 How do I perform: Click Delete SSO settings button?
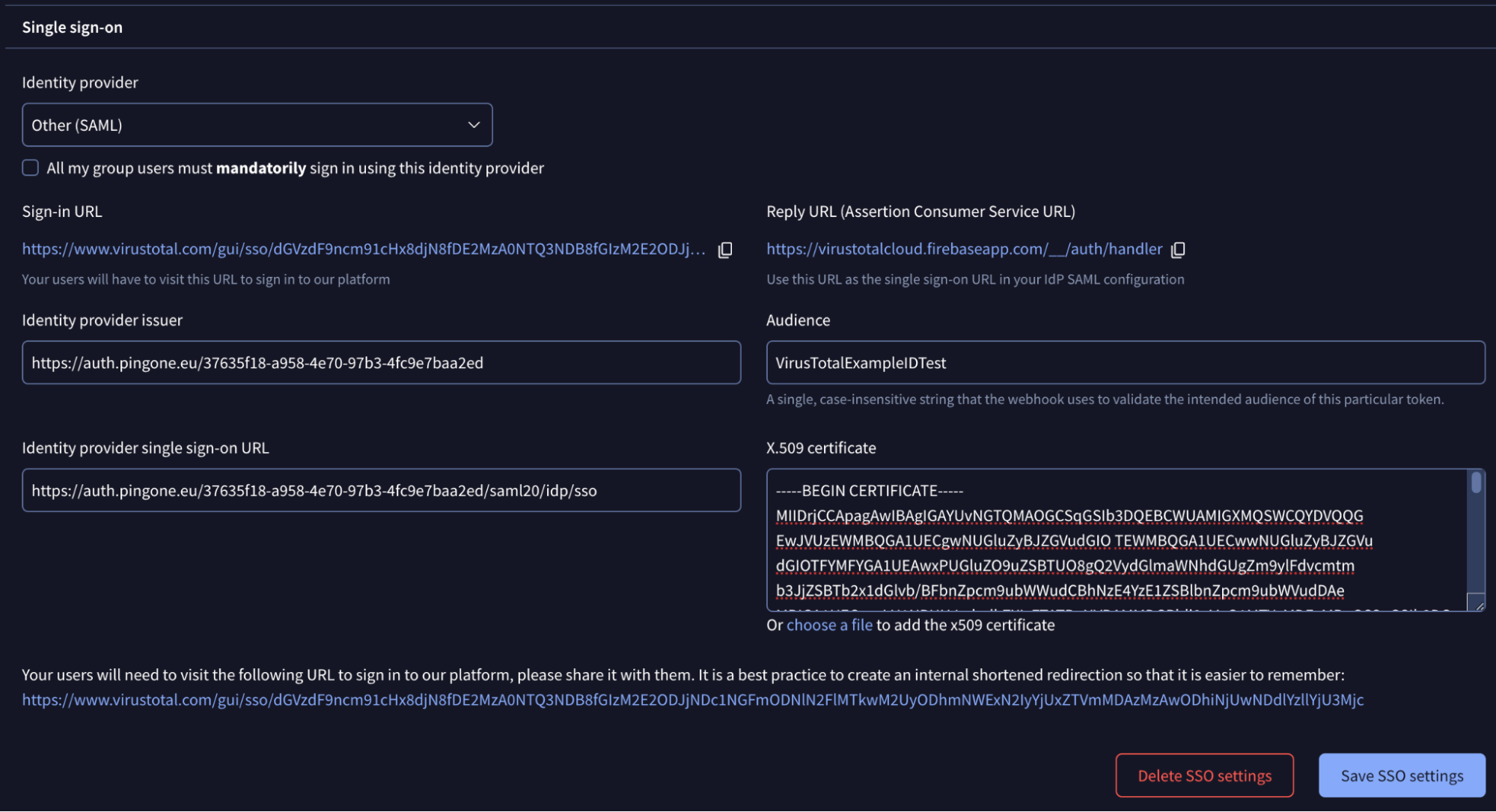click(1204, 776)
